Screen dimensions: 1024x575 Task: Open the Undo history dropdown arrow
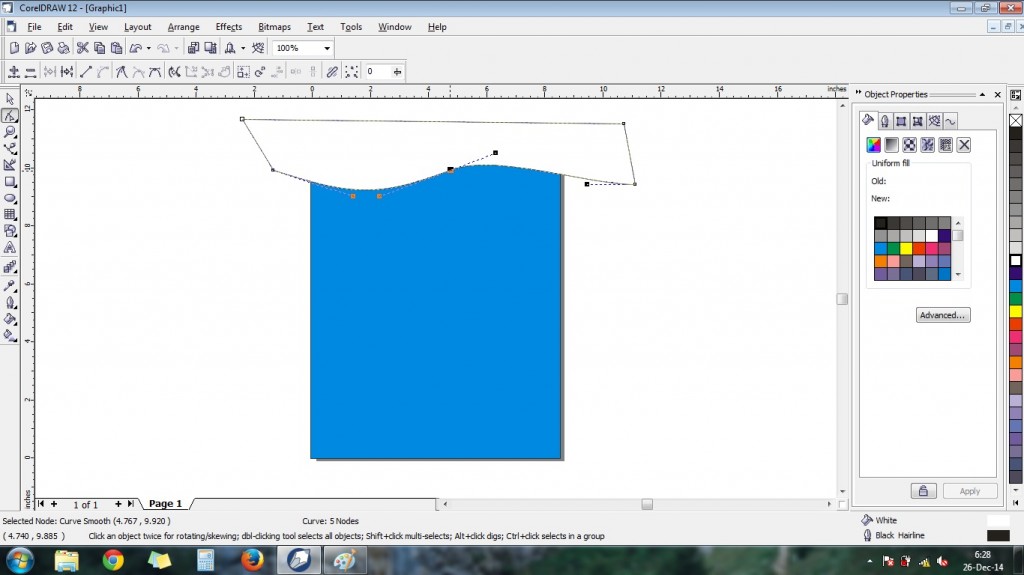149,48
